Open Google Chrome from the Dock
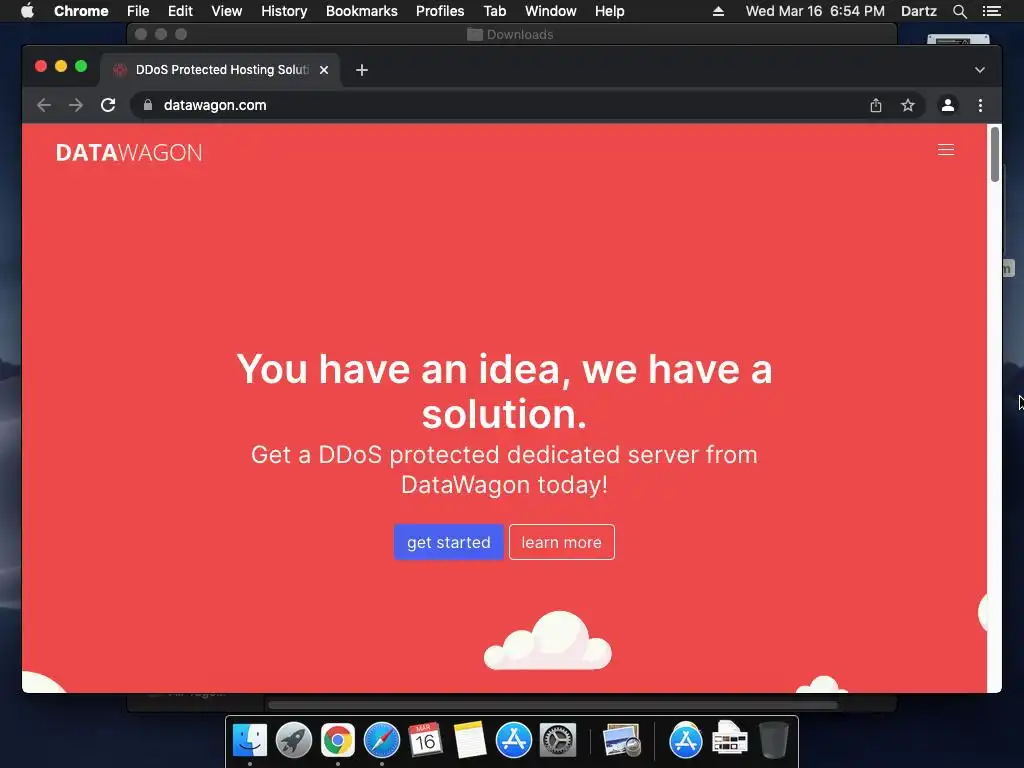 tap(338, 741)
